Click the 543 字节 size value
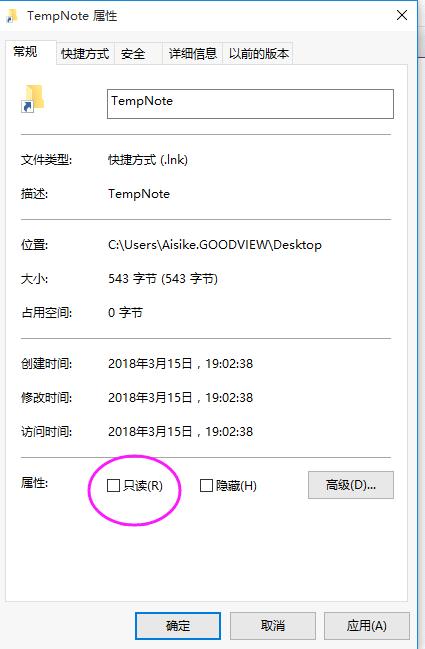This screenshot has height=649, width=425. [x=163, y=279]
